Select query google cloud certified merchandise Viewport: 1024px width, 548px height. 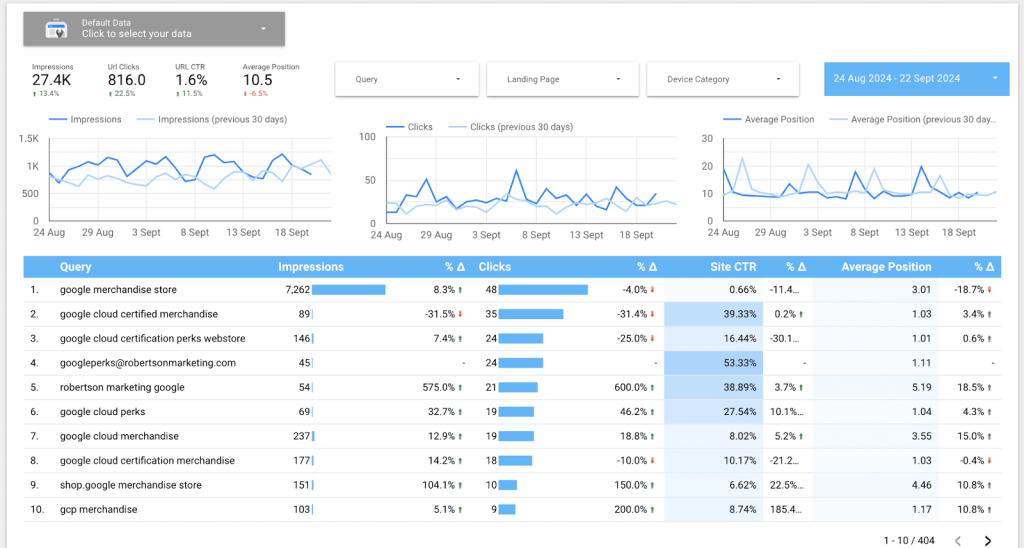click(138, 314)
